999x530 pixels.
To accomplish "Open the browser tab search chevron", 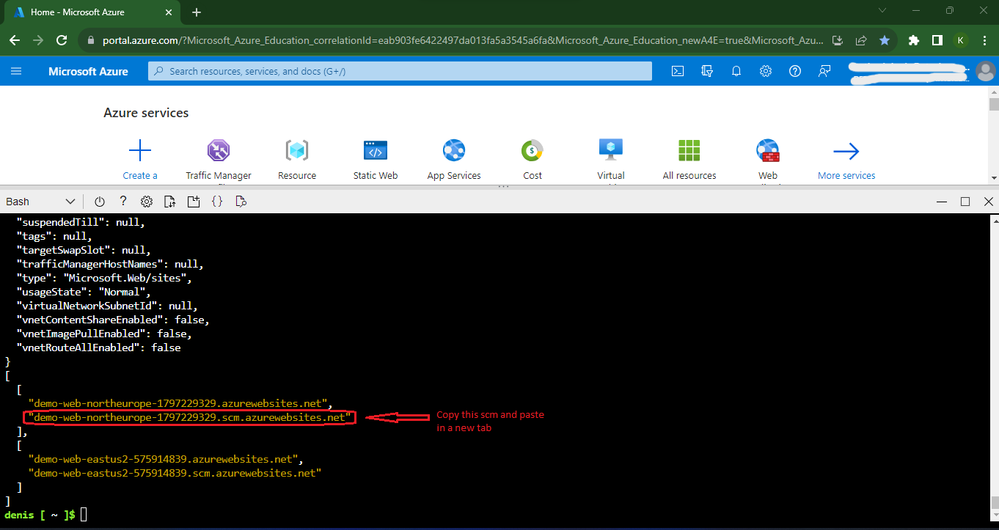I will click(882, 10).
